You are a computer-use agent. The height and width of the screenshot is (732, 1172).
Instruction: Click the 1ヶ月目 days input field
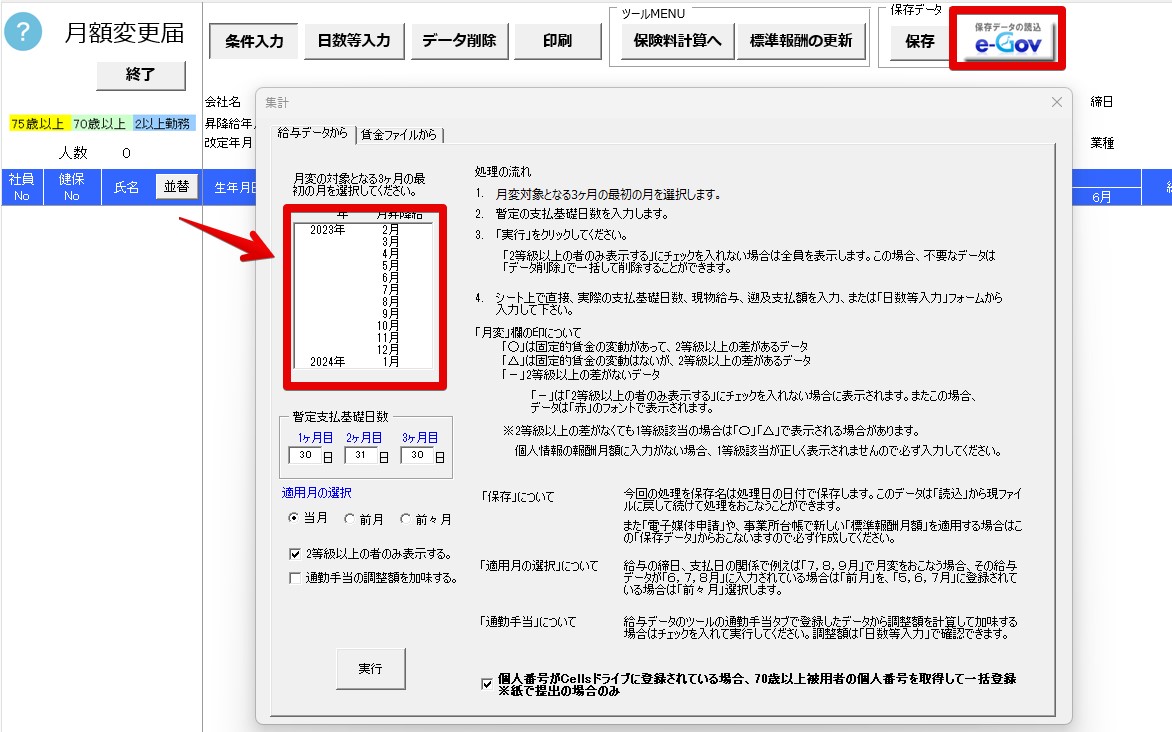[305, 455]
